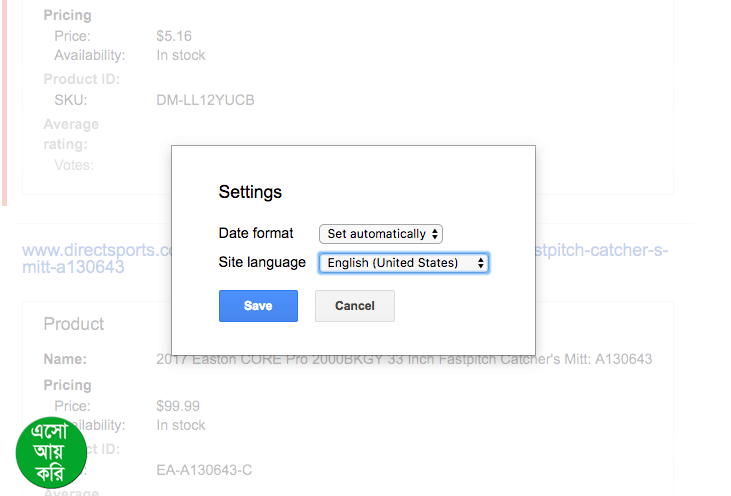Click the Save button
The height and width of the screenshot is (496, 731).
coord(258,306)
